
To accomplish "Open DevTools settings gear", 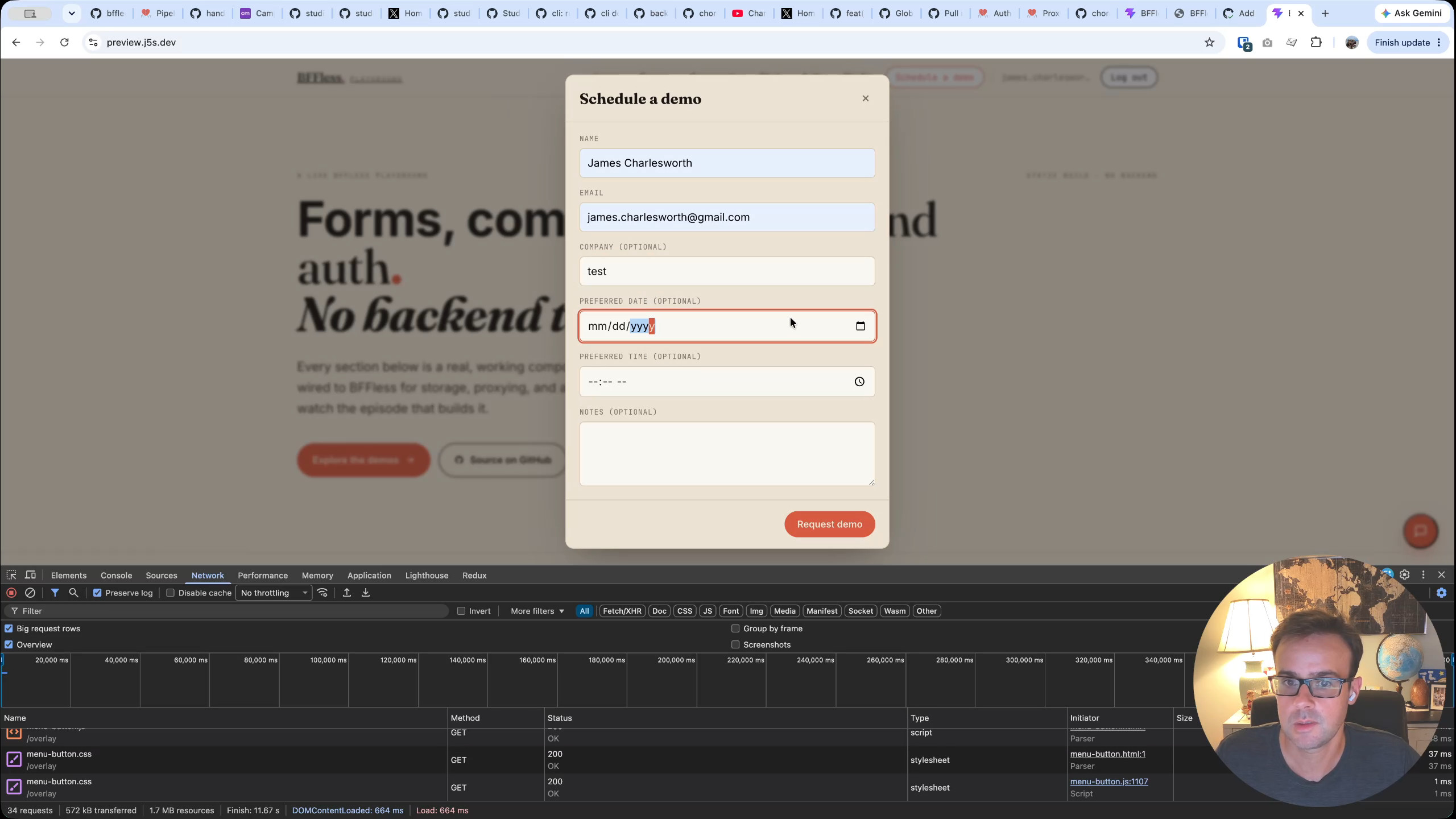I will 1405,575.
